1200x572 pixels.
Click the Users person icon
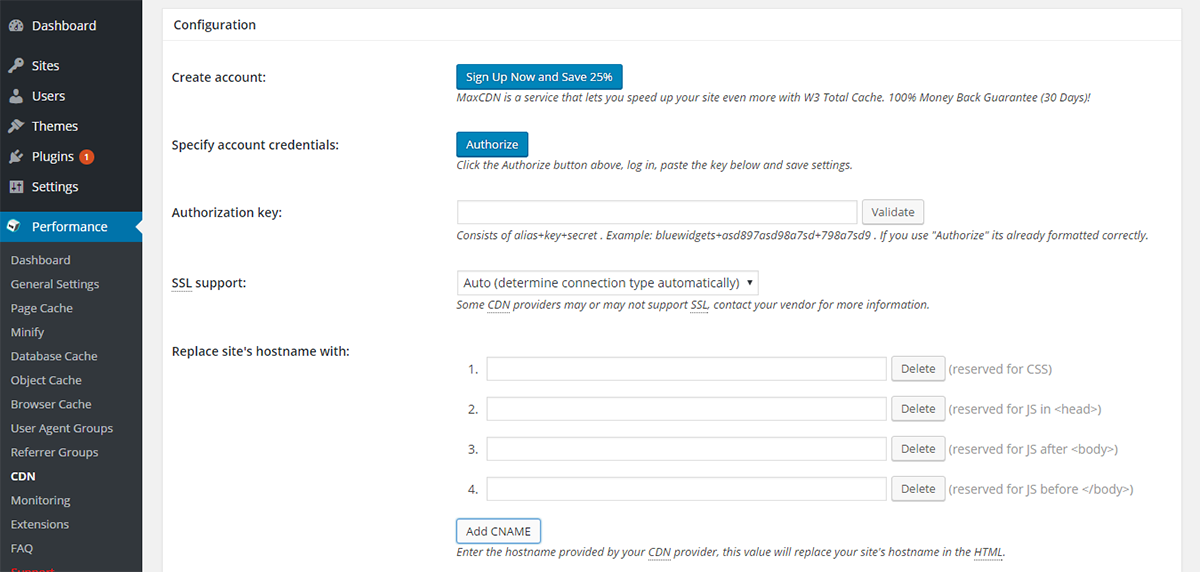(15, 96)
